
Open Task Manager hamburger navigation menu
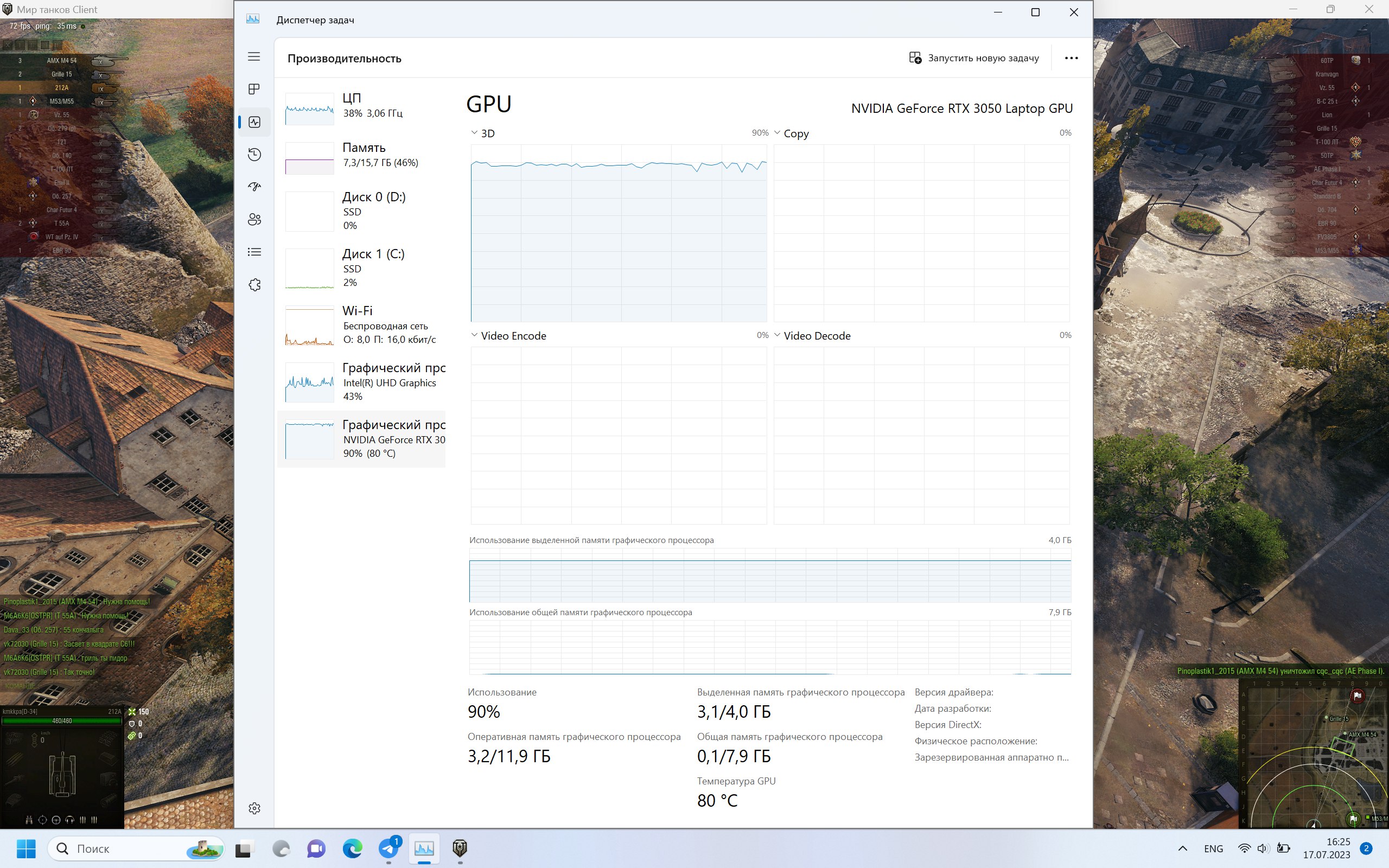tap(254, 56)
